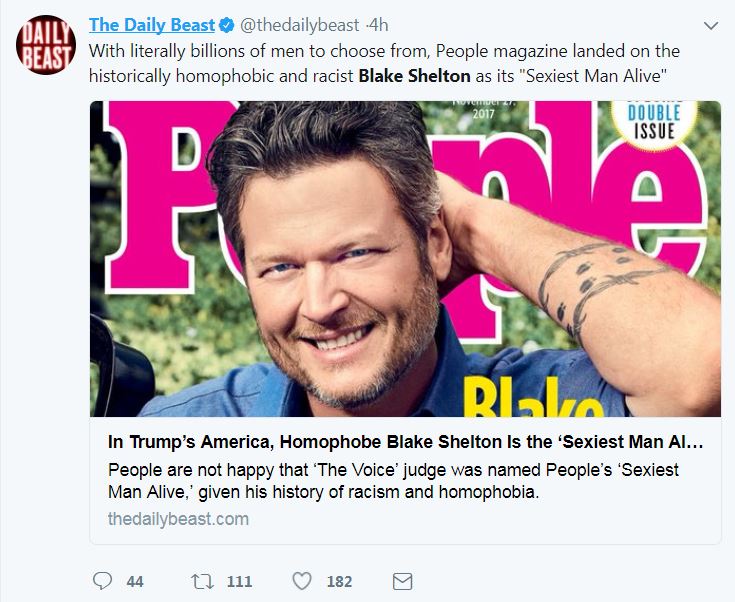Retweet with the arrows icon

coord(202,582)
